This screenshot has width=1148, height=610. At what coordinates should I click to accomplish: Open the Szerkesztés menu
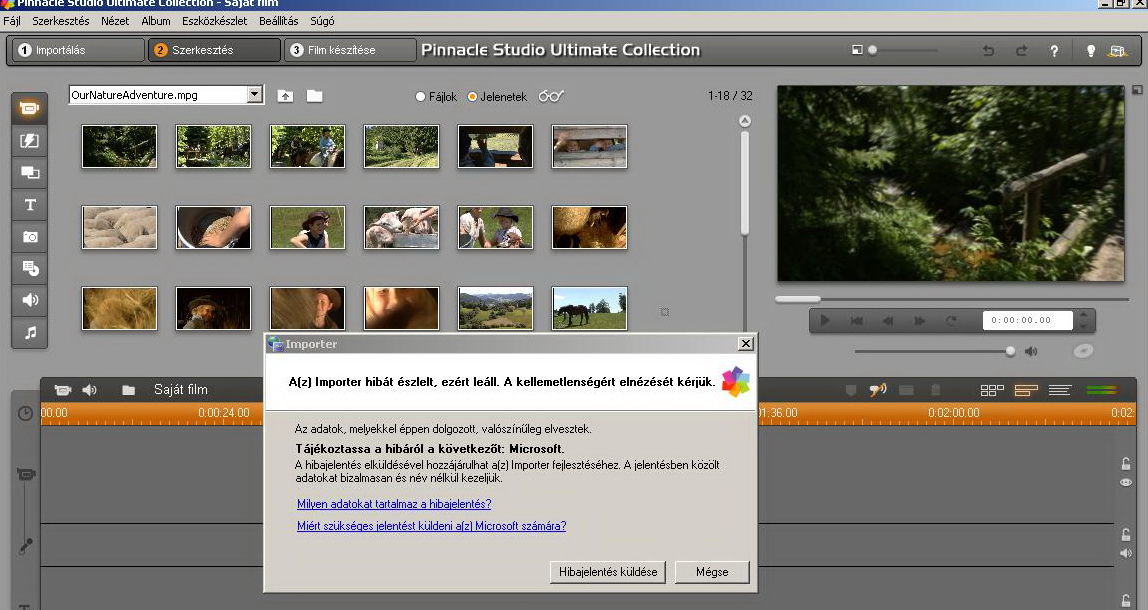(x=61, y=21)
